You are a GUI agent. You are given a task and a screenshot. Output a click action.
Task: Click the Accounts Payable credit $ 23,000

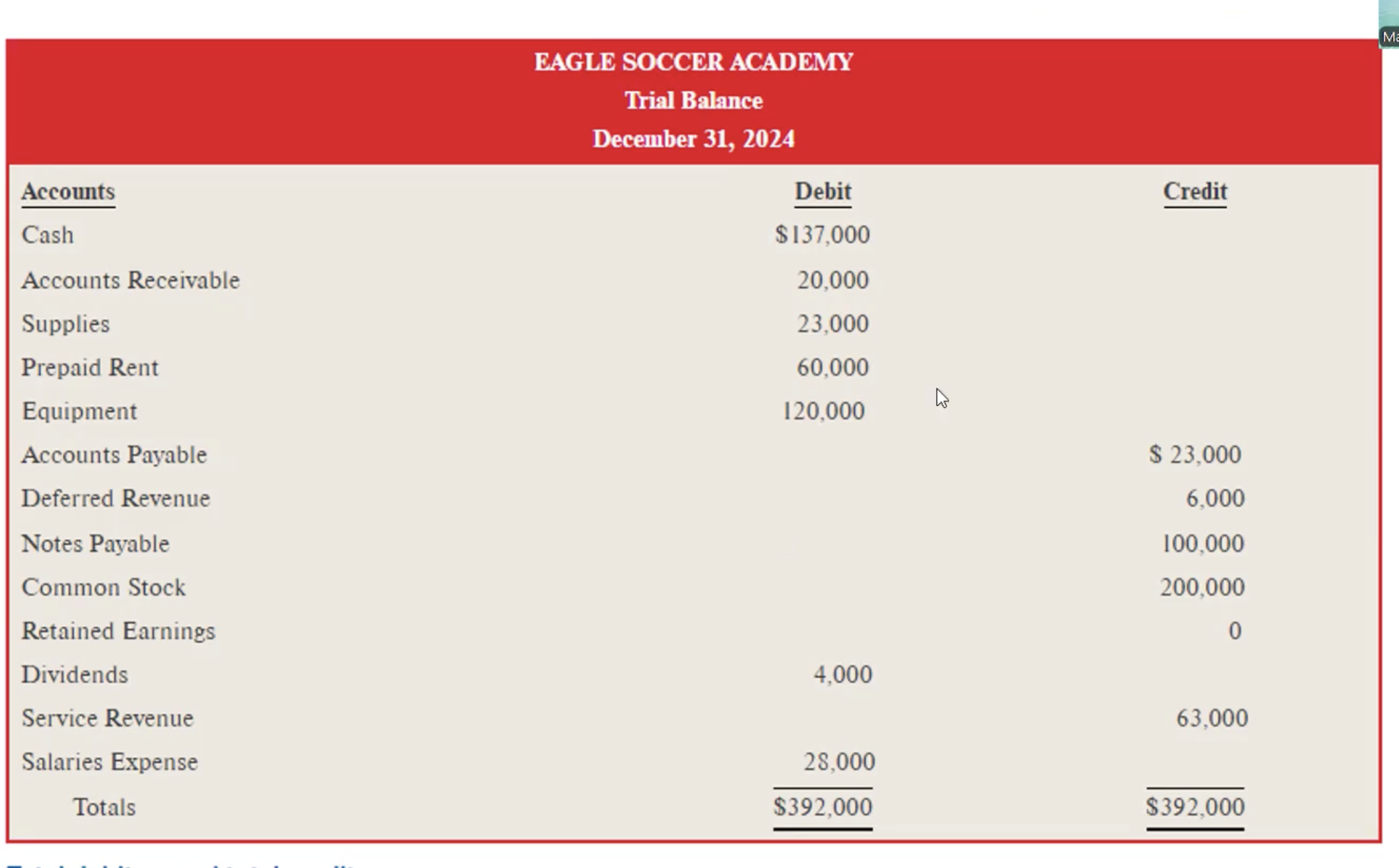tap(1195, 455)
